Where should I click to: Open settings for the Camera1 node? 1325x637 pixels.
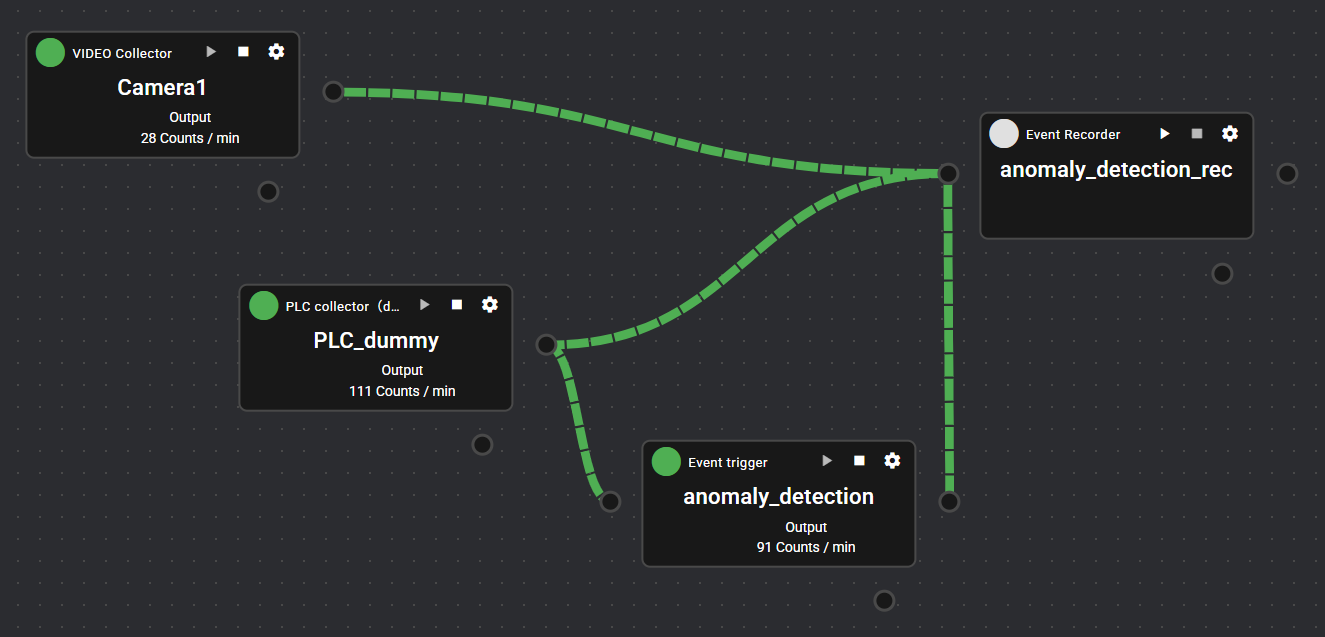pyautogui.click(x=276, y=51)
